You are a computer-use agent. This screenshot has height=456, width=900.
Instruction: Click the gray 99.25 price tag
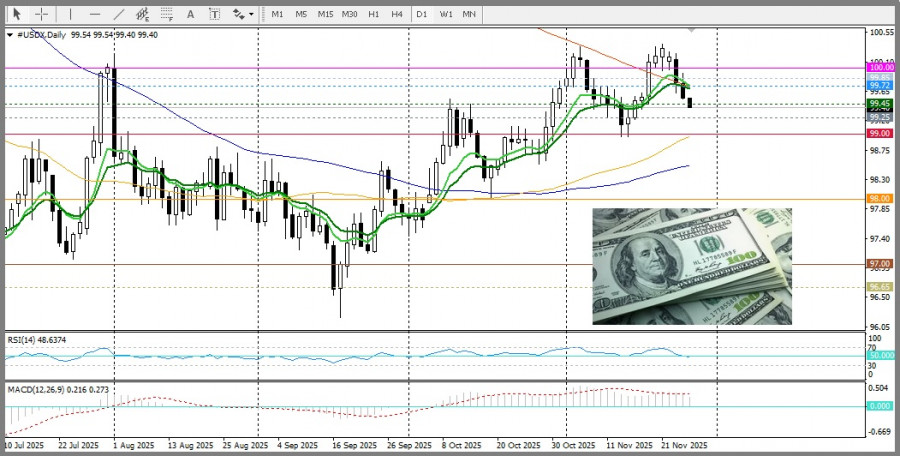tap(880, 117)
